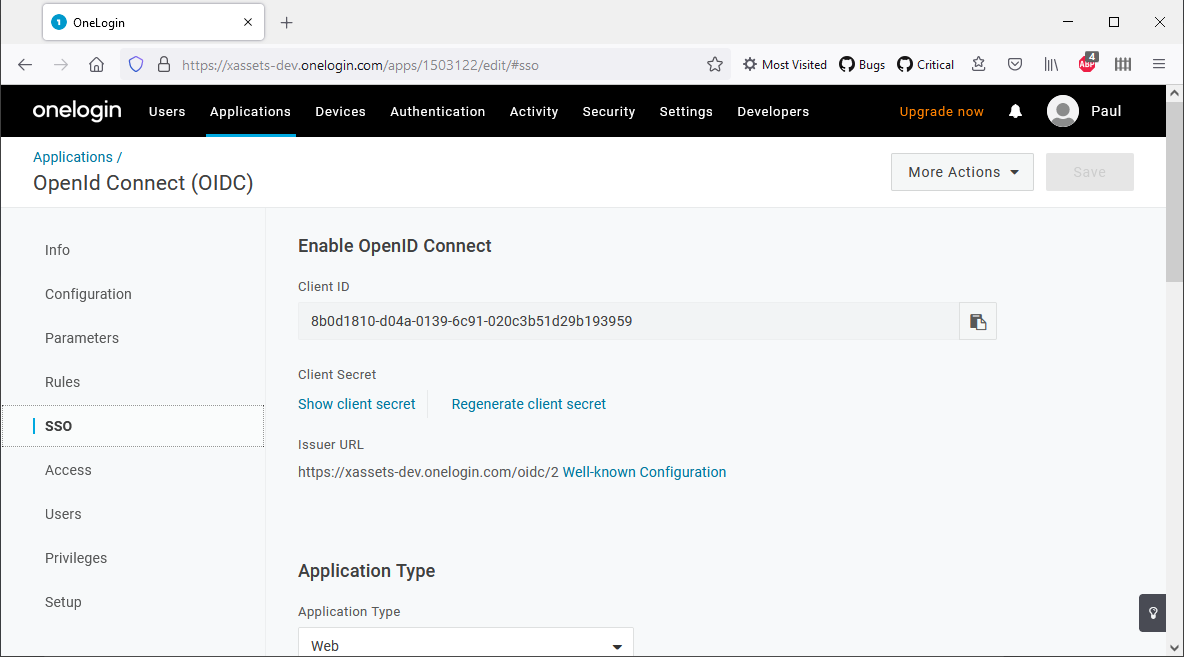
Task: Save the page to Pocket
Action: point(1015,63)
